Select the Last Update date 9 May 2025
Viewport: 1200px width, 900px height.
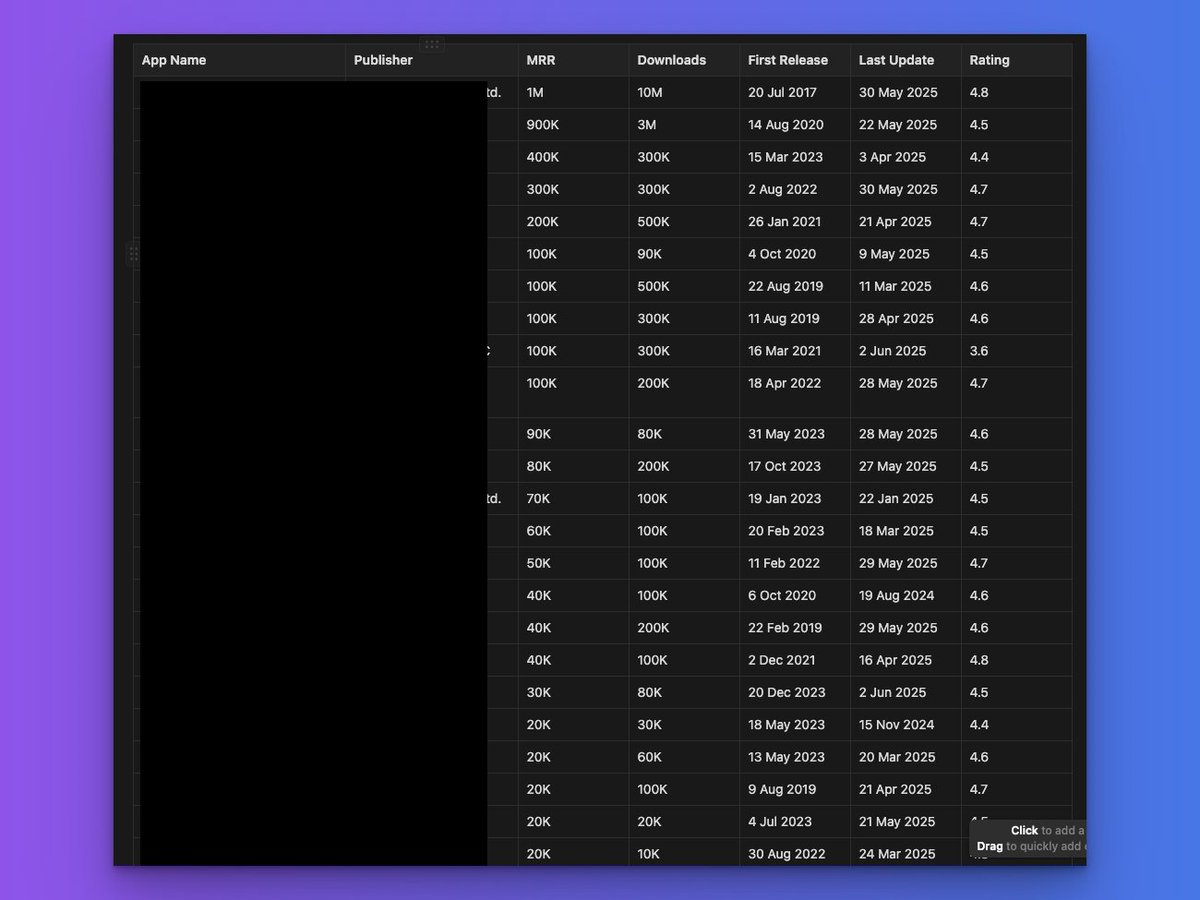coord(895,254)
